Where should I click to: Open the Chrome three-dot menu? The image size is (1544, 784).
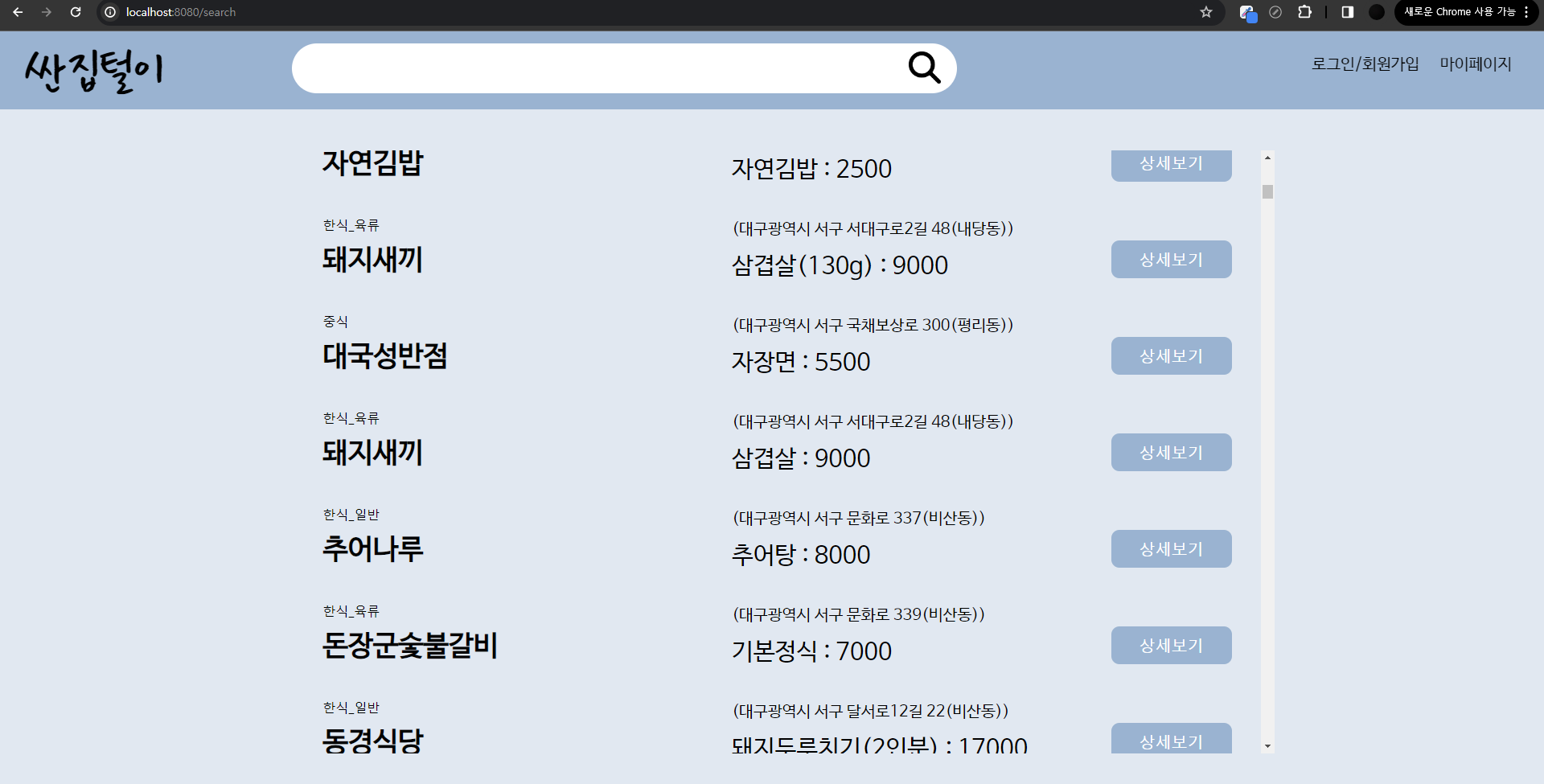(1526, 12)
